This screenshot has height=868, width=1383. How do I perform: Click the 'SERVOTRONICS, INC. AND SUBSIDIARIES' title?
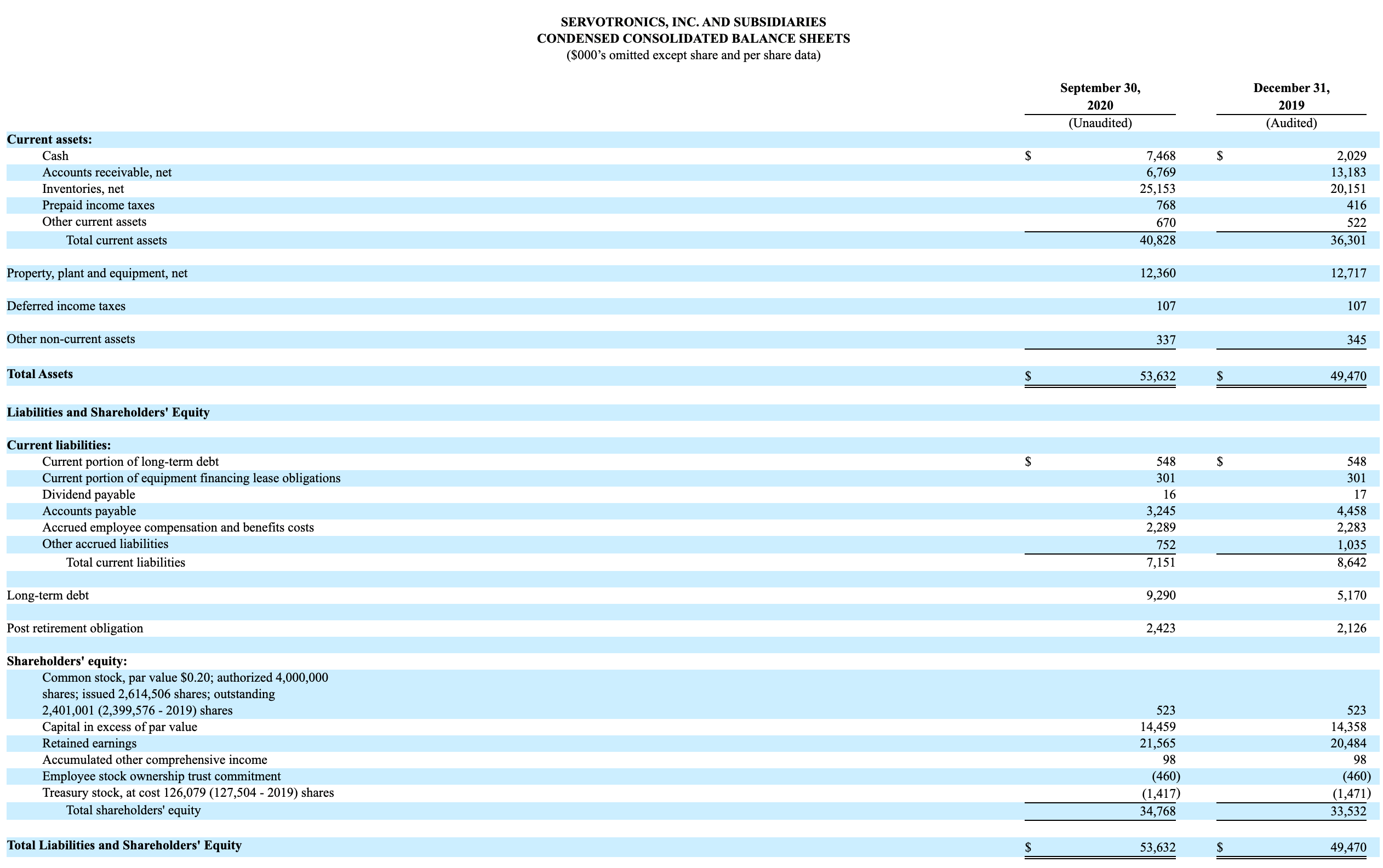coord(693,22)
